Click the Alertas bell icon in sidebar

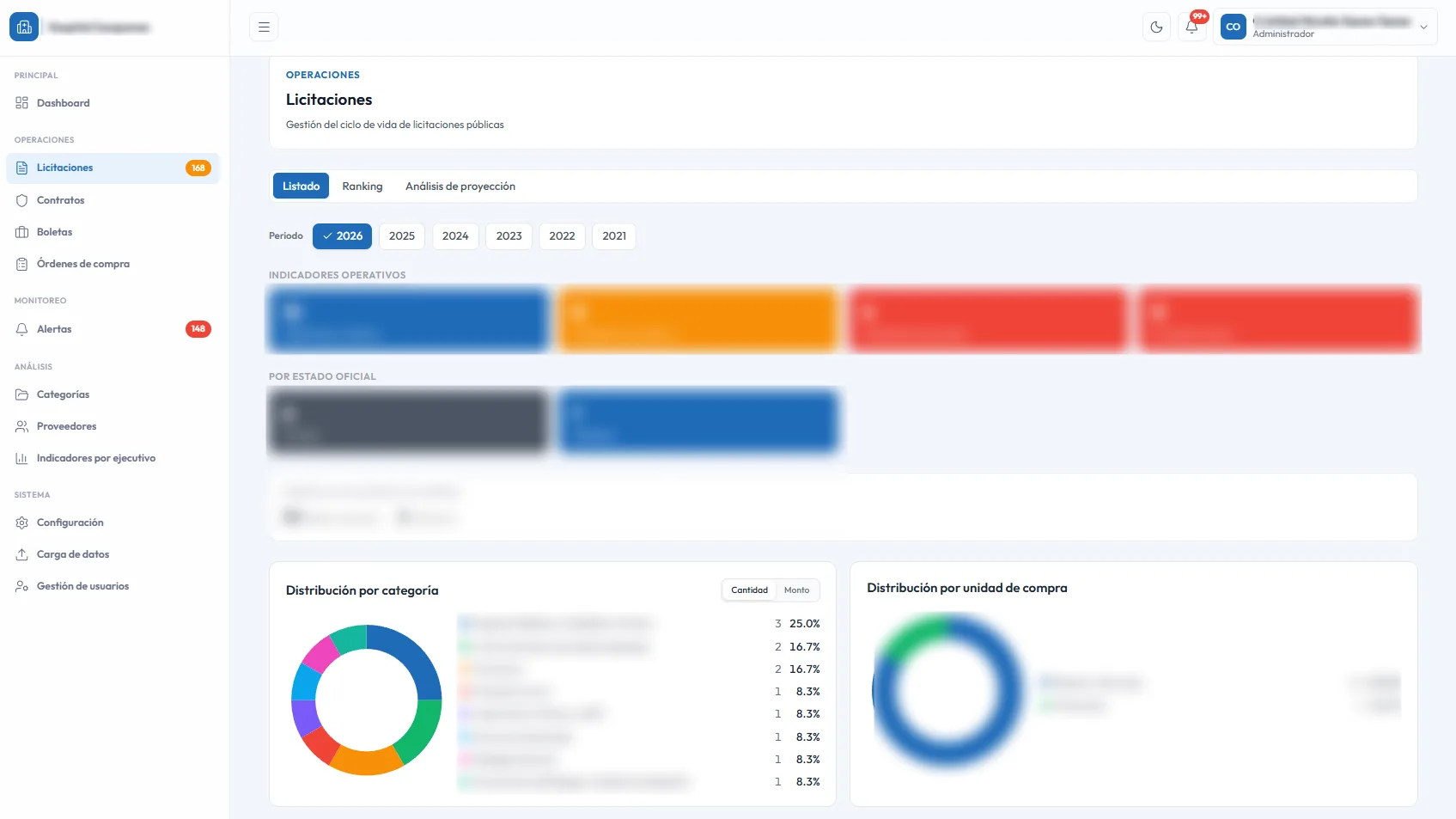point(21,328)
